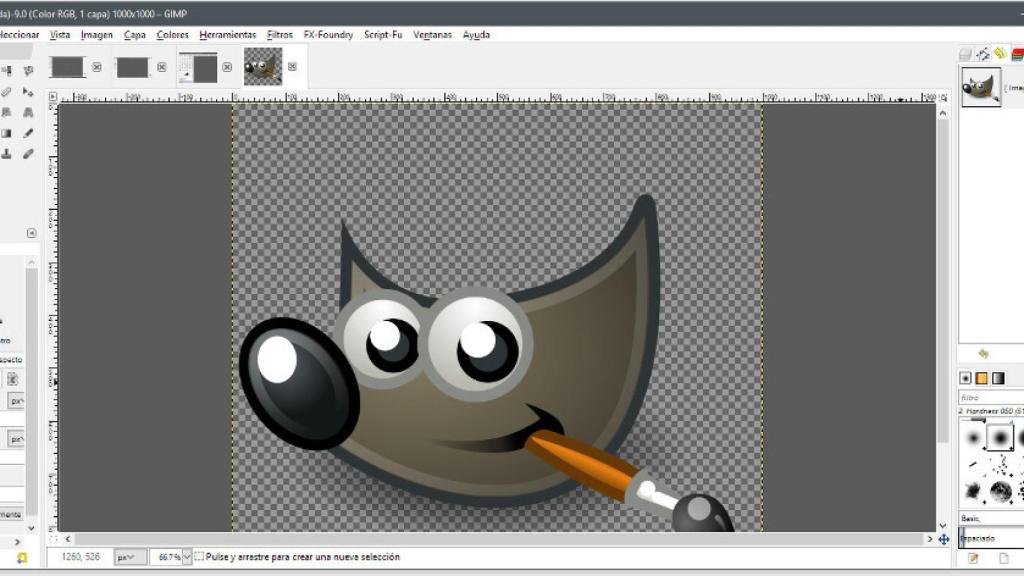
Task: Click the lock aspect ratio chain toggle
Action: coord(14,378)
